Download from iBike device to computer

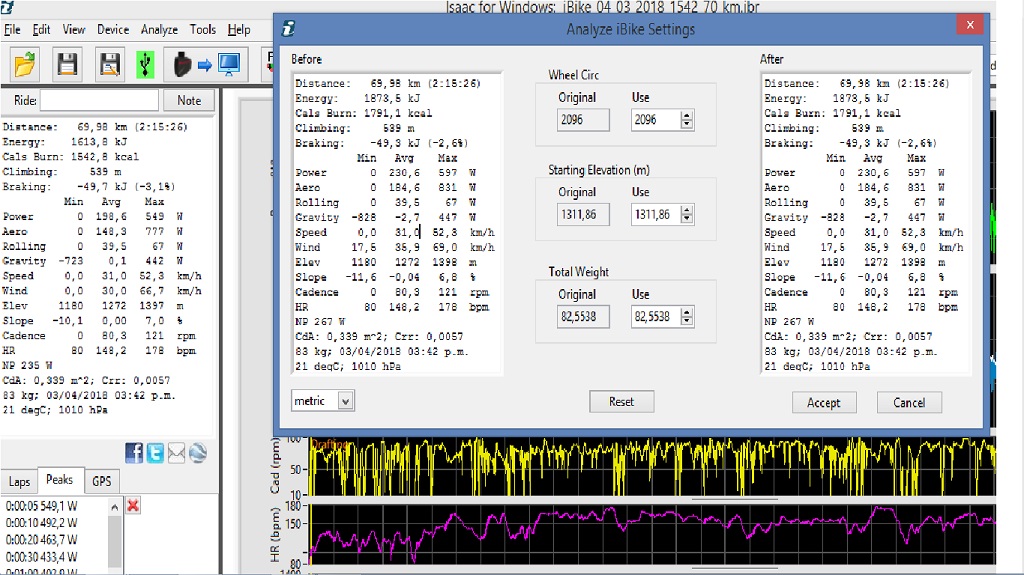207,65
